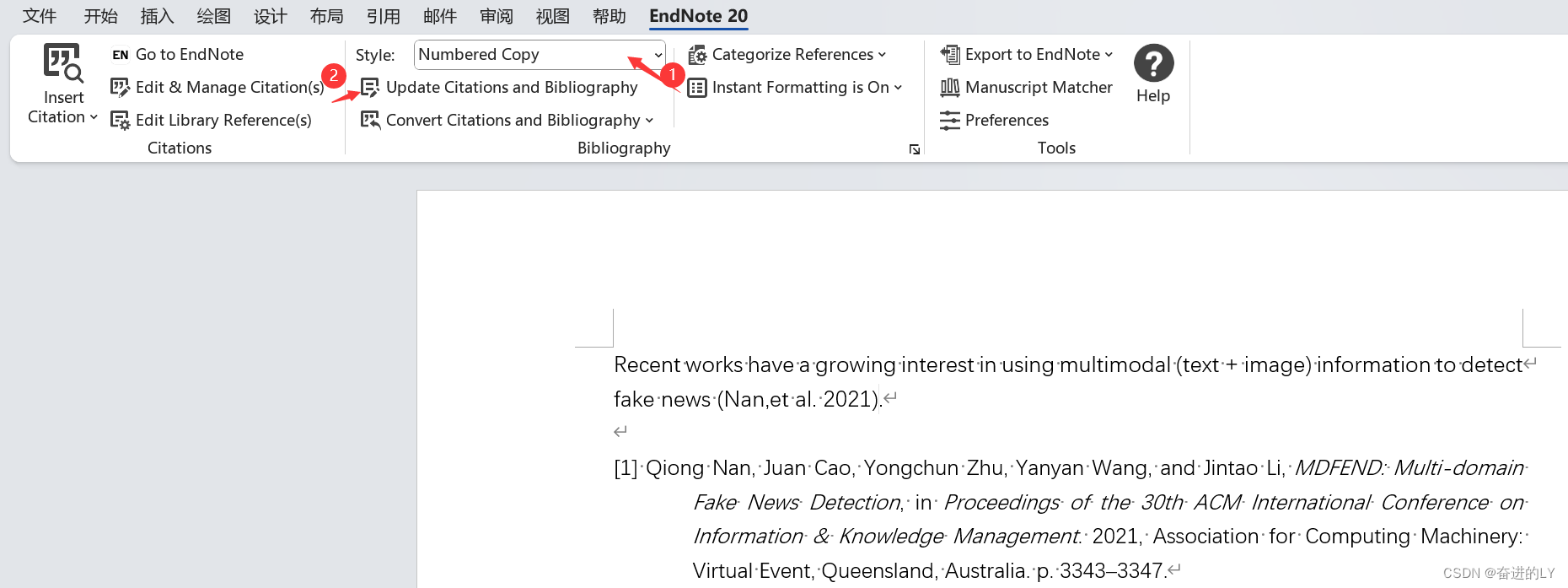Image resolution: width=1568 pixels, height=588 pixels.
Task: Click the Insert Citation icon
Action: pyautogui.click(x=63, y=63)
